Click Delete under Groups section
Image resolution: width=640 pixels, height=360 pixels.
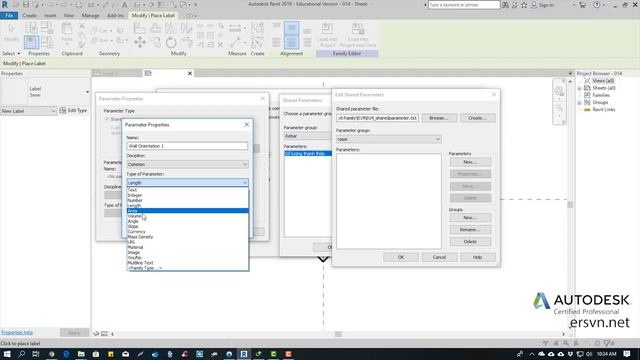[470, 242]
